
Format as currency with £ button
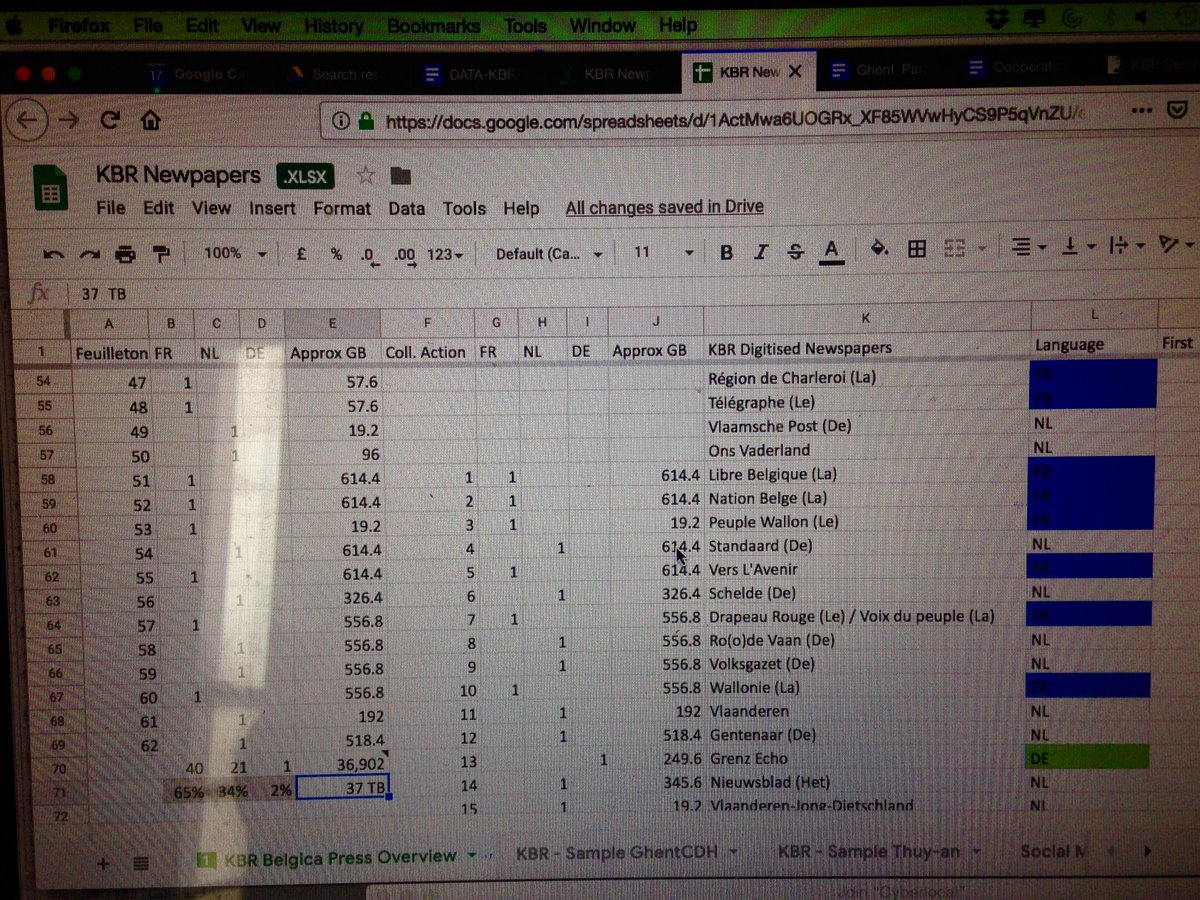point(301,254)
